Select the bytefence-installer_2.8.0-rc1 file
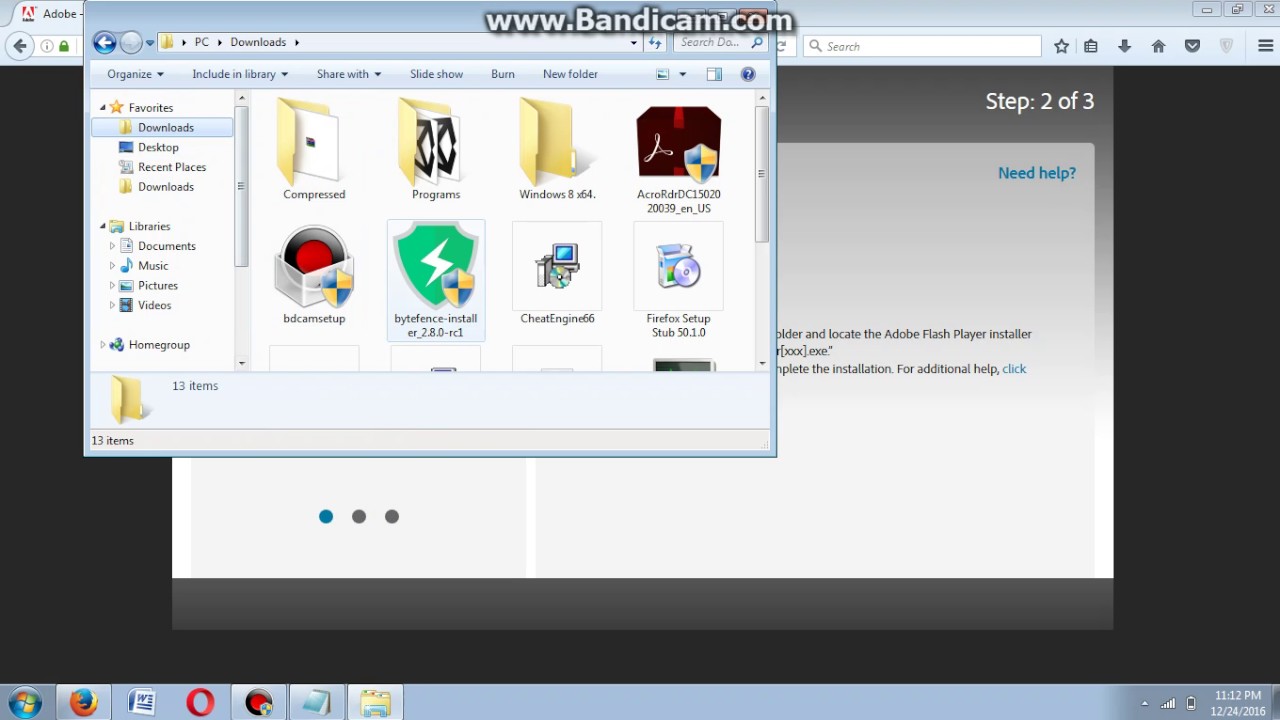The width and height of the screenshot is (1280, 720). (436, 280)
